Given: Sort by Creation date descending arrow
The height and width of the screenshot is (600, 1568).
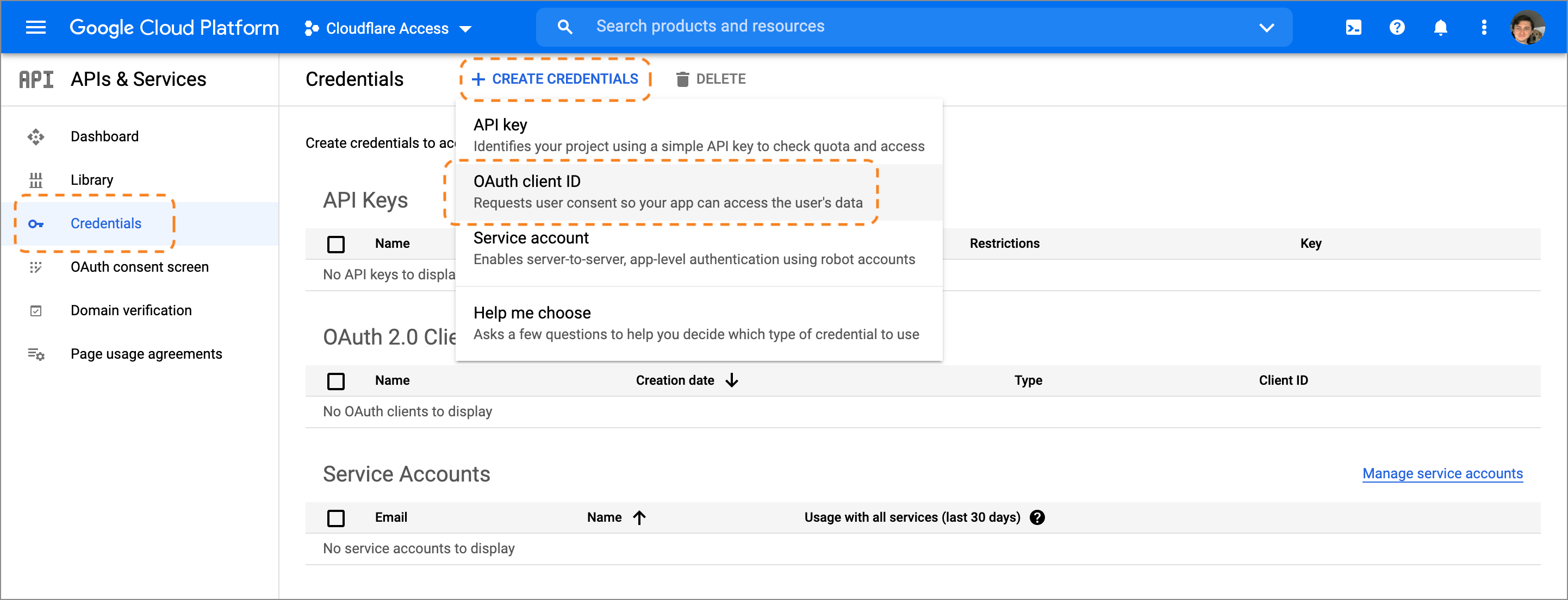Looking at the screenshot, I should (731, 380).
